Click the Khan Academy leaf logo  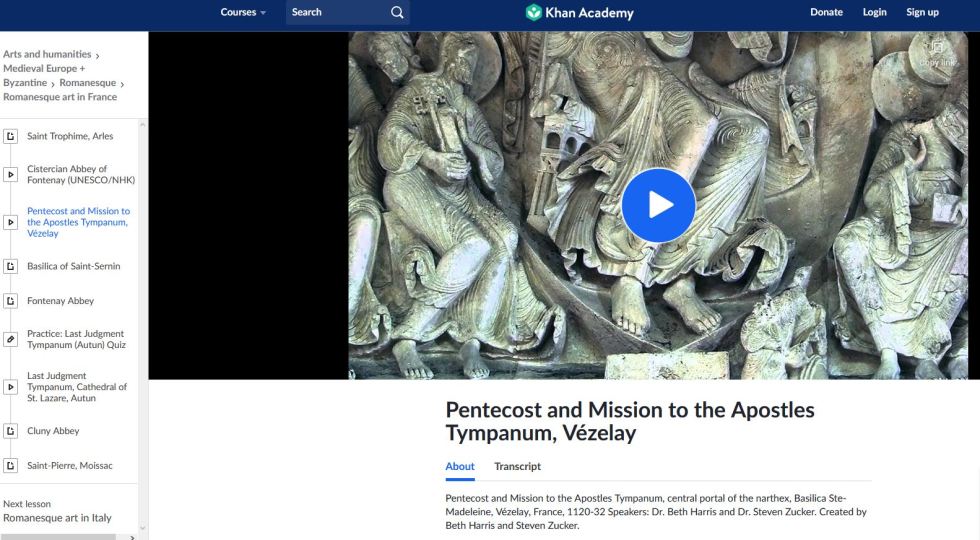533,12
